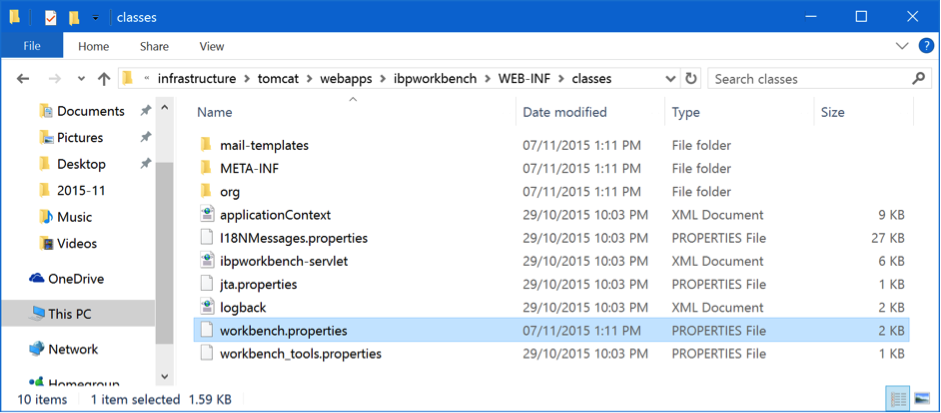Switch to the Home ribbon tab
The image size is (941, 413).
coord(94,46)
